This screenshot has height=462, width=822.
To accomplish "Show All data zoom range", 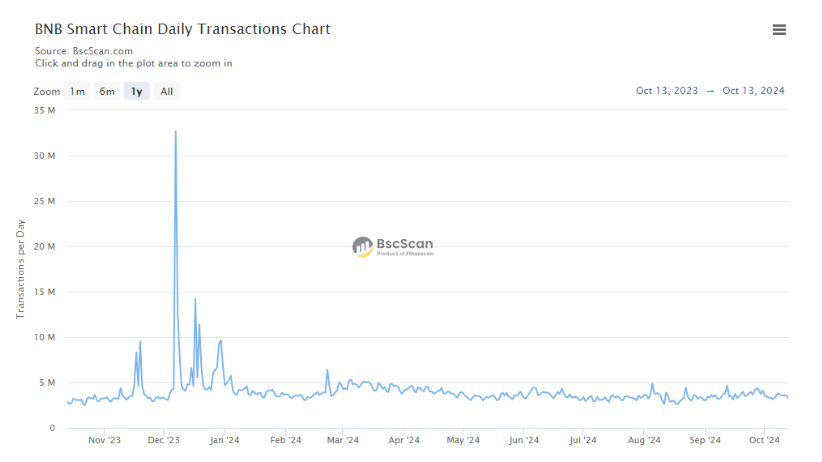I will pyautogui.click(x=167, y=91).
